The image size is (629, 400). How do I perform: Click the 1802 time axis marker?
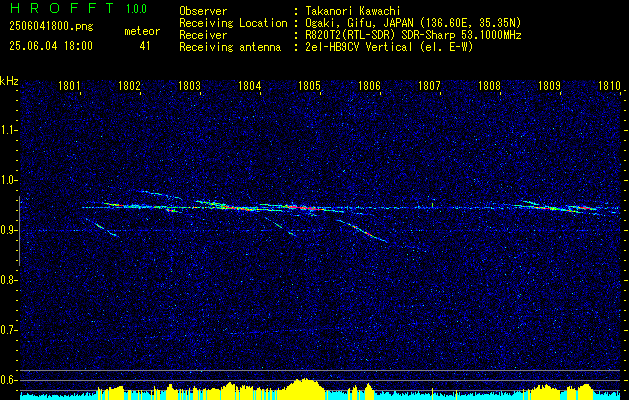click(x=129, y=86)
